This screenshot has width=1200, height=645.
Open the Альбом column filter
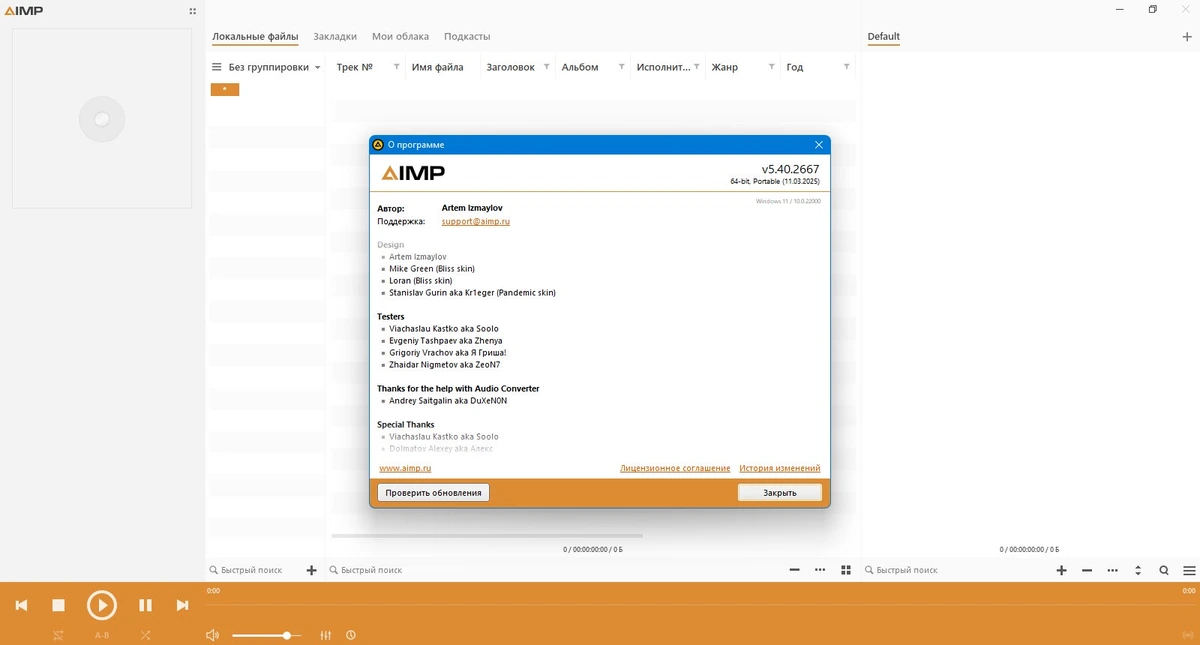[621, 67]
